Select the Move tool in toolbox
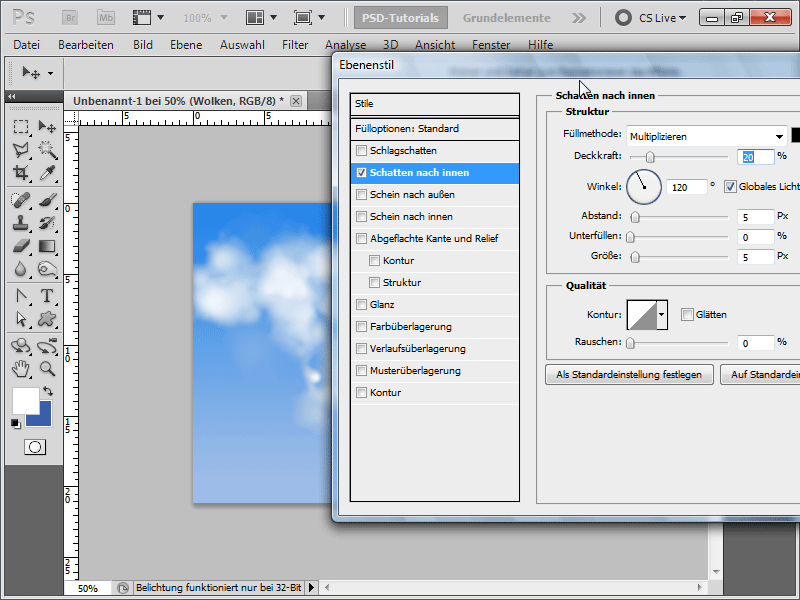Image resolution: width=800 pixels, height=600 pixels. (47, 127)
